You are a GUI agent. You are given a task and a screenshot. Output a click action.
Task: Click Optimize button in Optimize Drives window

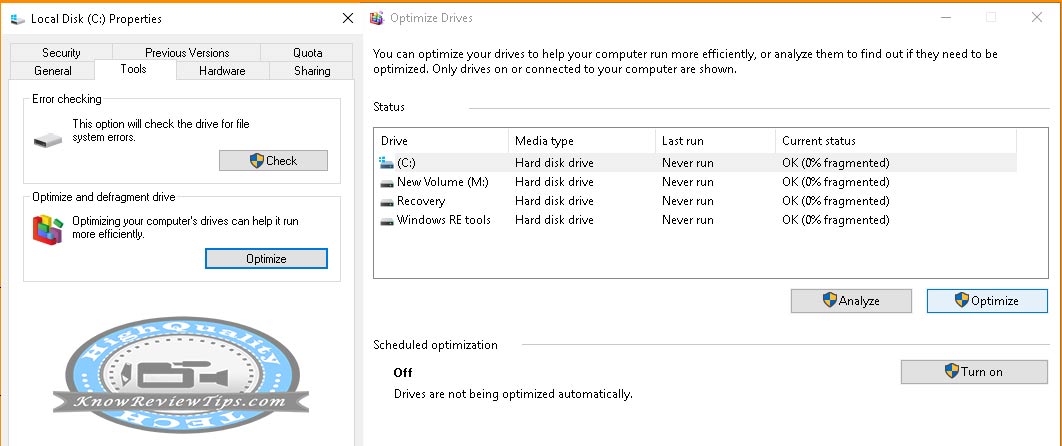(x=986, y=301)
